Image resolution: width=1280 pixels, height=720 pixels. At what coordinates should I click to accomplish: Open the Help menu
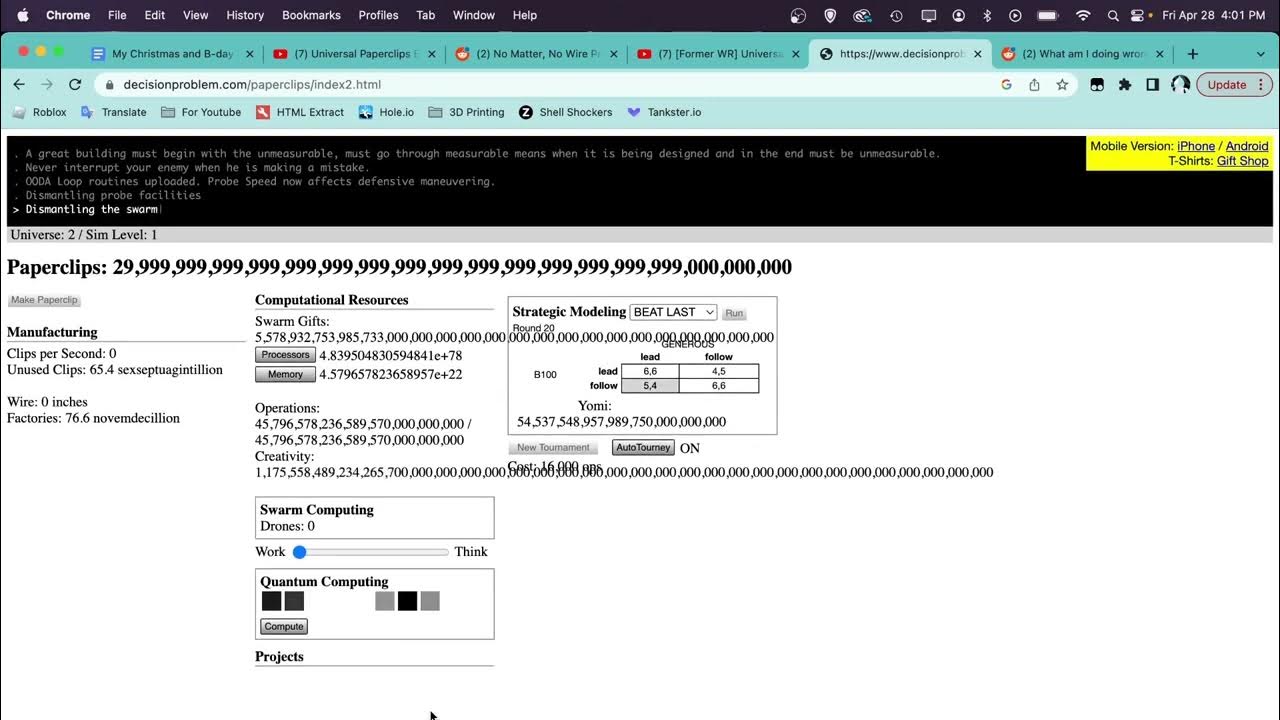click(x=525, y=15)
